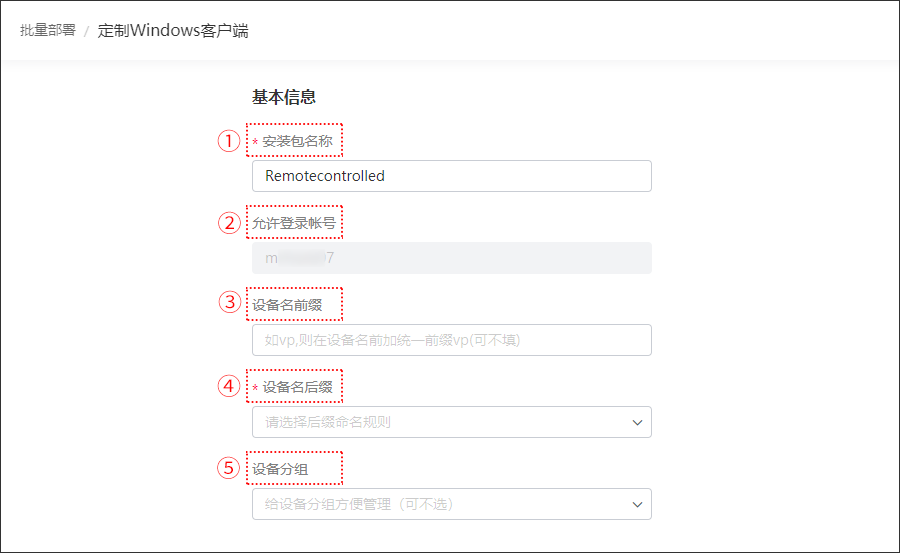Click the 设备名前缀 field label
The width and height of the screenshot is (900, 553).
click(x=287, y=305)
